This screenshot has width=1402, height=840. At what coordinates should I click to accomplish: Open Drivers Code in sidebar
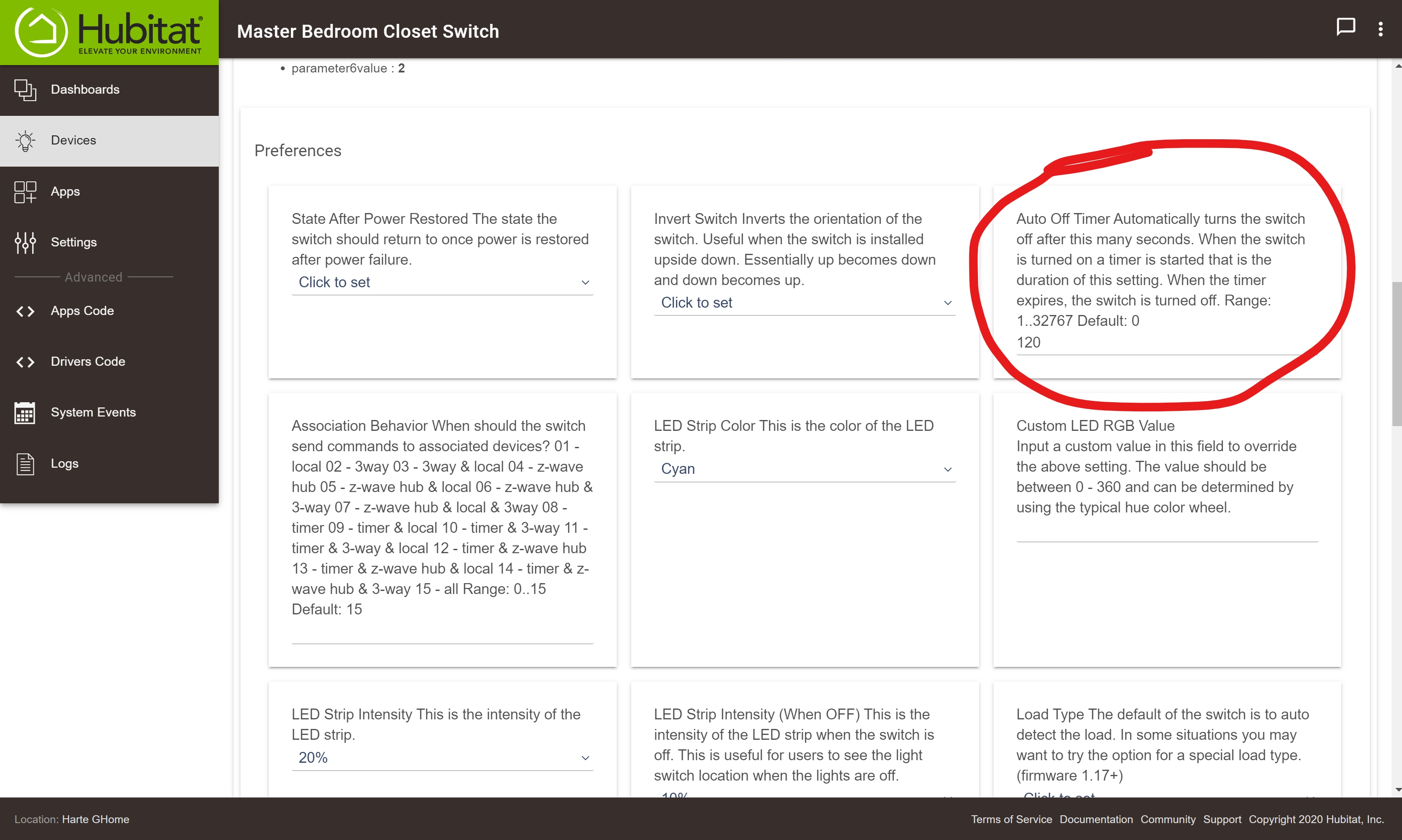click(x=88, y=361)
